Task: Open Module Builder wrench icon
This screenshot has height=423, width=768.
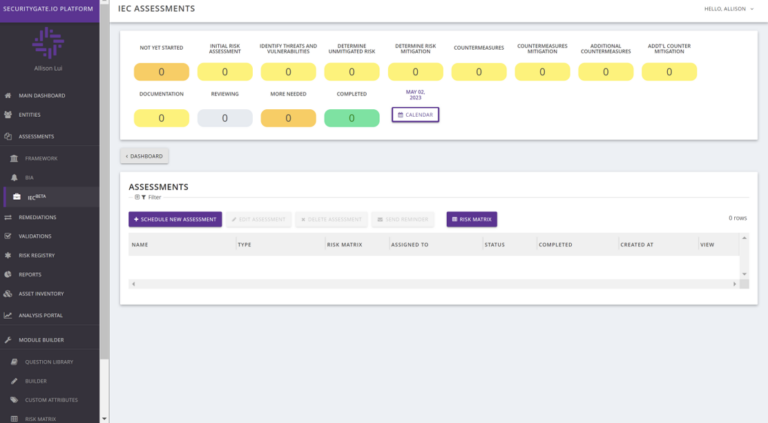Action: 8,339
